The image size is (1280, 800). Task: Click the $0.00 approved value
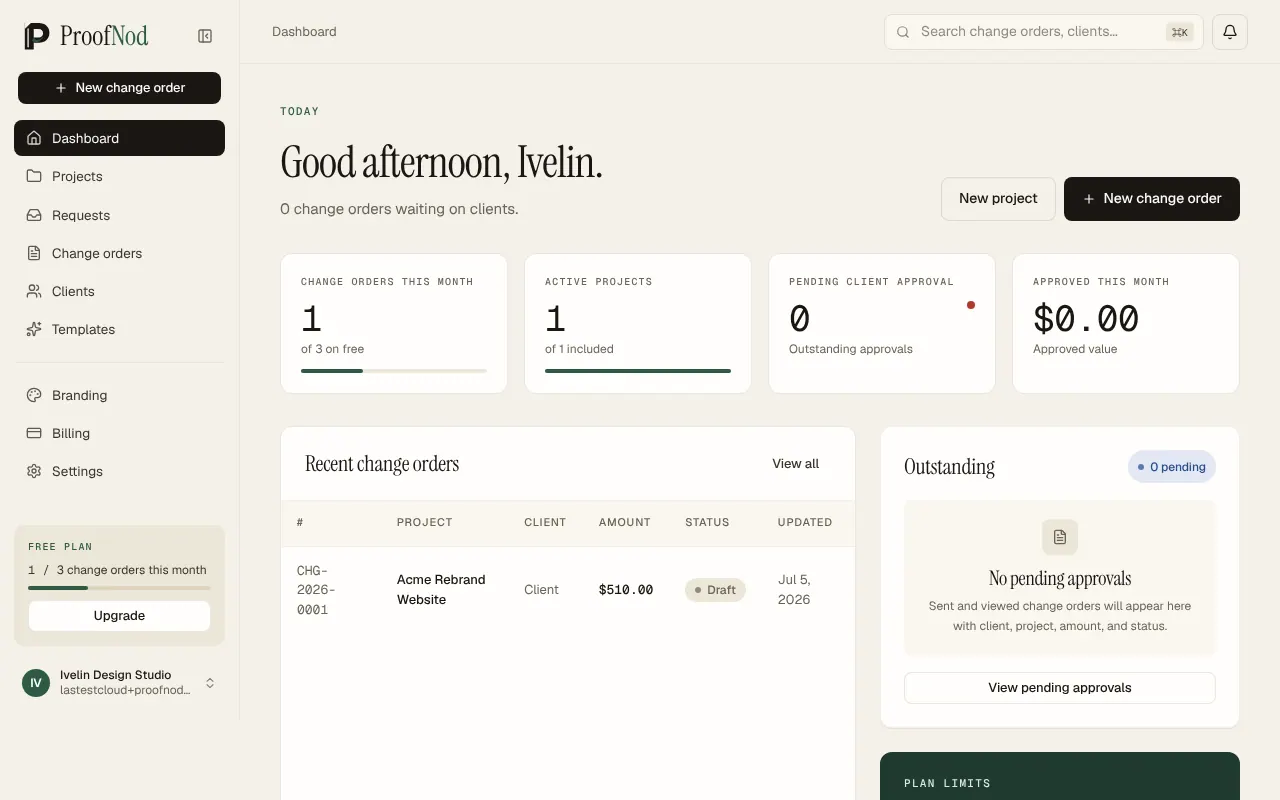pos(1086,319)
